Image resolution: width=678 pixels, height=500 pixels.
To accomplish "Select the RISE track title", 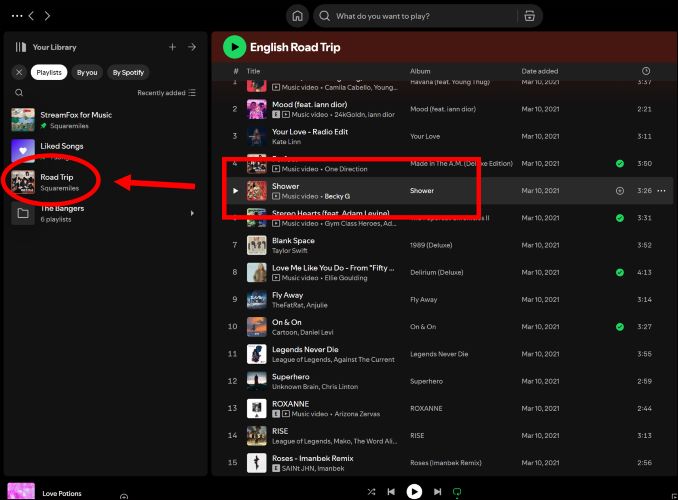I will (280, 431).
